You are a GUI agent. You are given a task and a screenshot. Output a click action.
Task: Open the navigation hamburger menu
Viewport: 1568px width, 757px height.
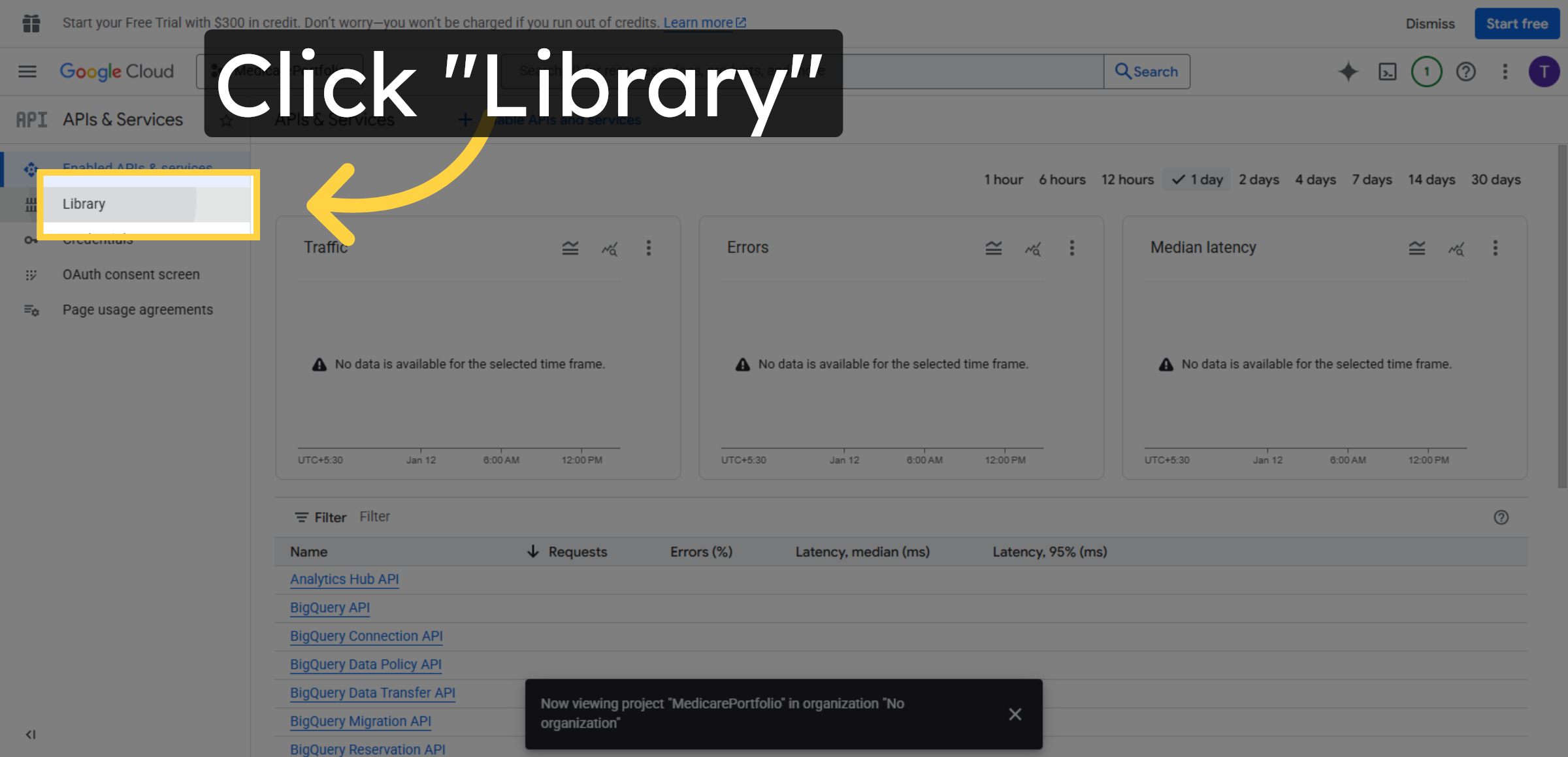coord(27,71)
